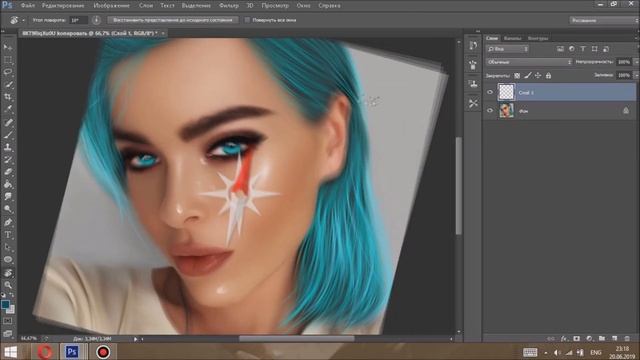Toggle pixel layer filter
The height and width of the screenshot is (360, 640).
[560, 49]
